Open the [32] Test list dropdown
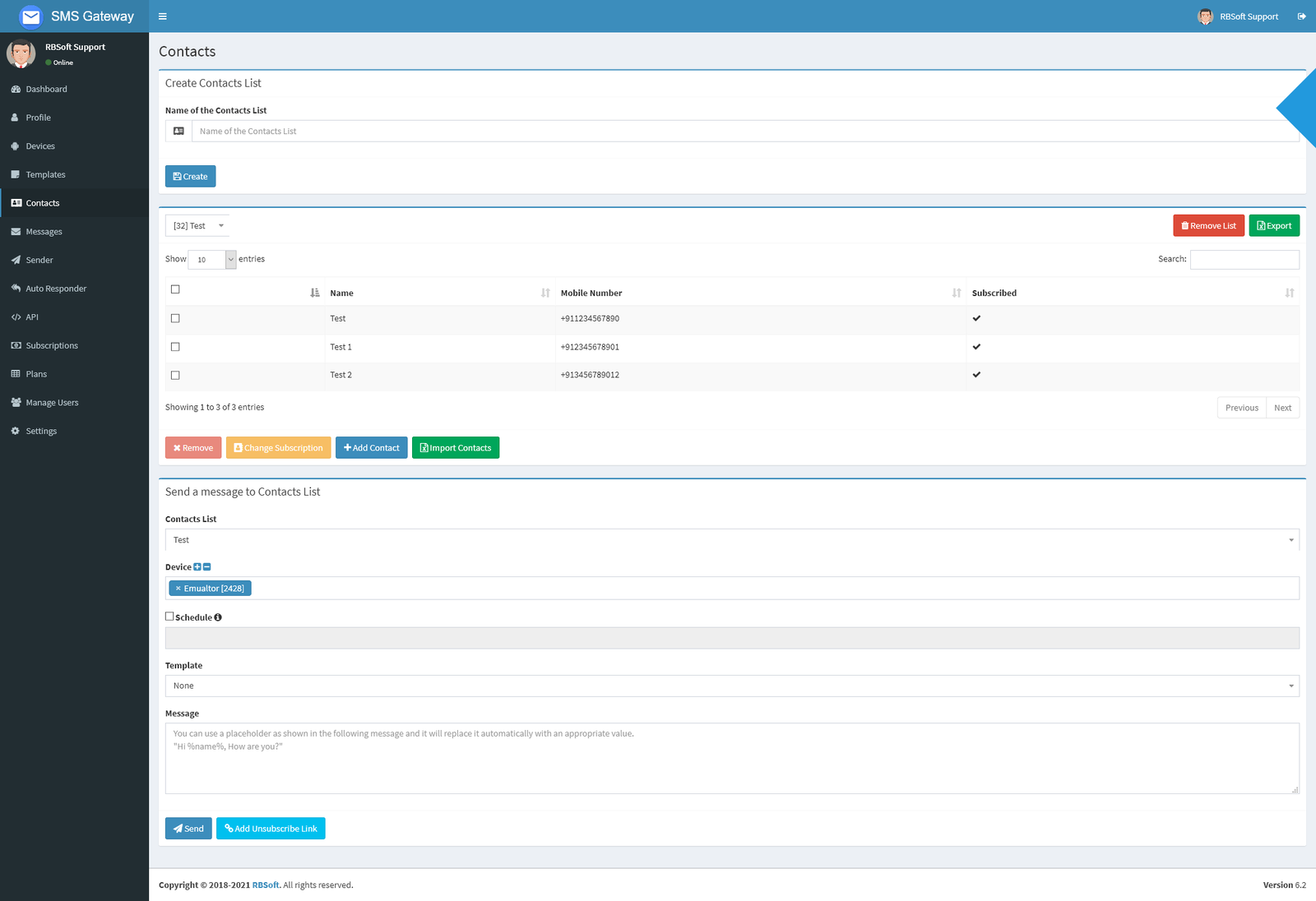This screenshot has width=1316, height=901. (197, 226)
